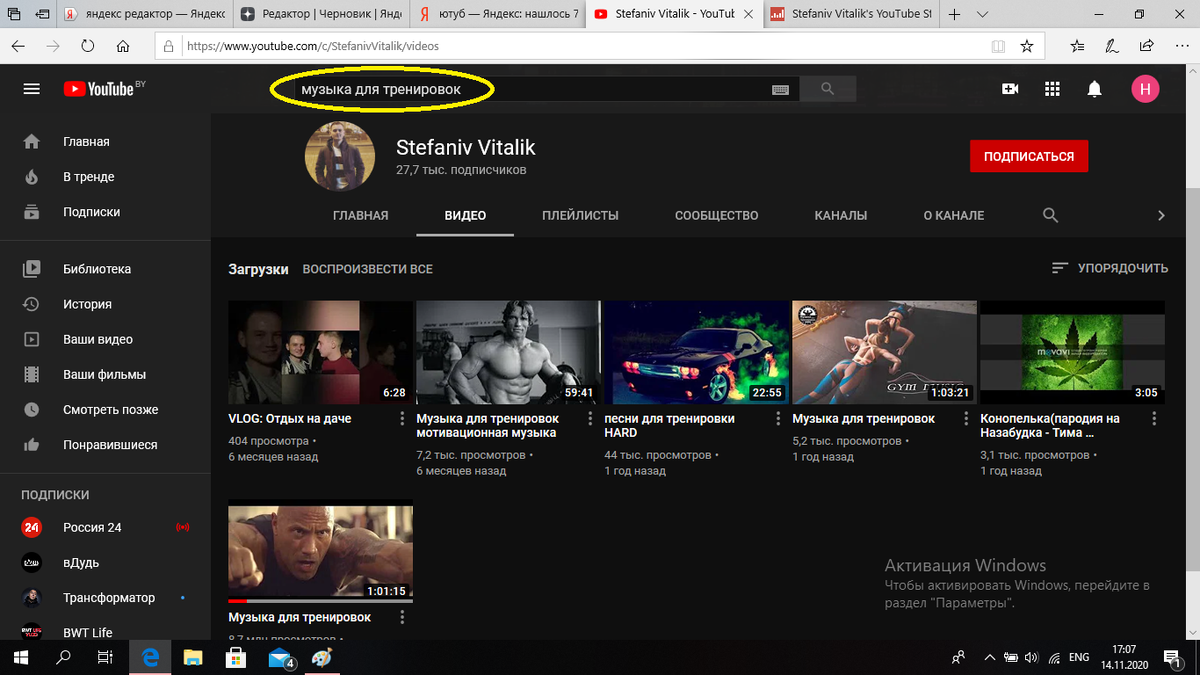Image resolution: width=1200 pixels, height=675 pixels.
Task: Open the account avatar menu
Action: tap(1145, 89)
